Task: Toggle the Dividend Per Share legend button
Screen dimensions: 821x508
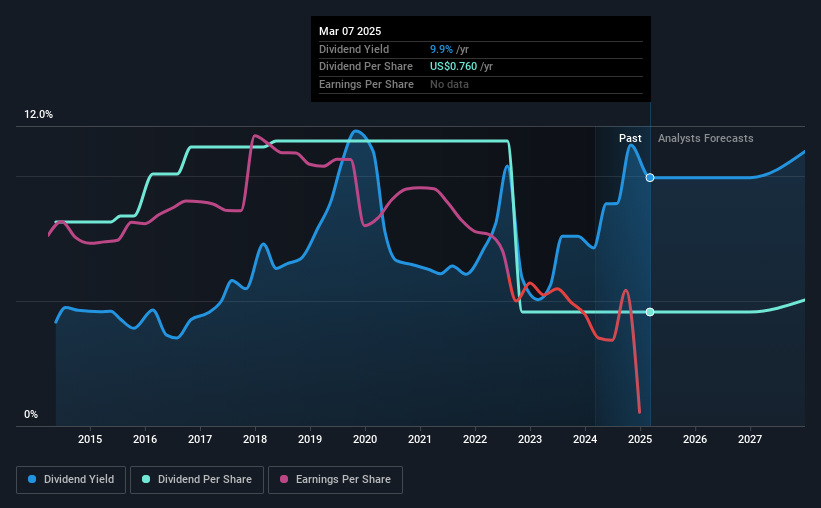Action: pos(197,480)
